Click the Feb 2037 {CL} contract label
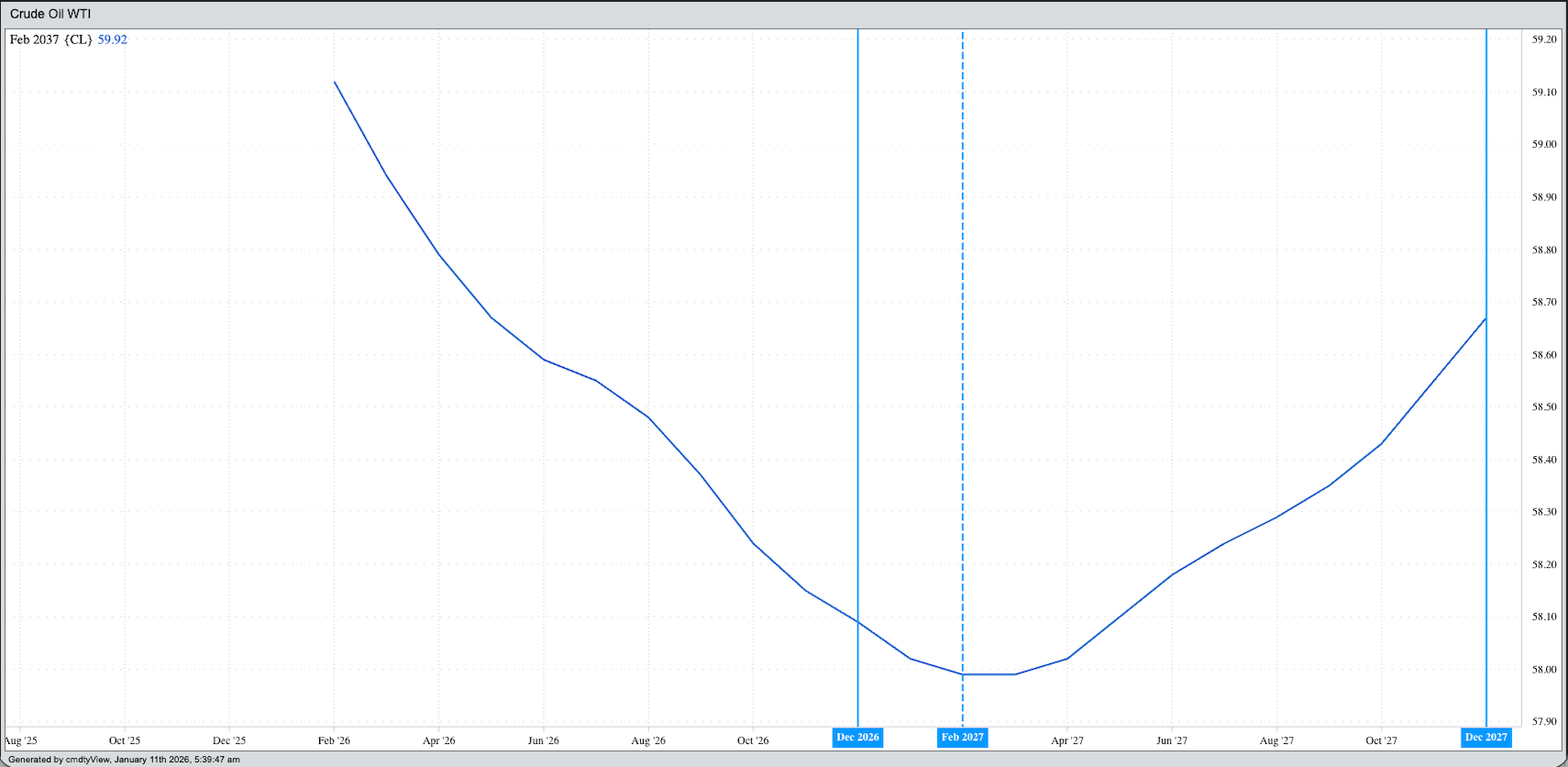The height and width of the screenshot is (767, 1568). pyautogui.click(x=50, y=39)
